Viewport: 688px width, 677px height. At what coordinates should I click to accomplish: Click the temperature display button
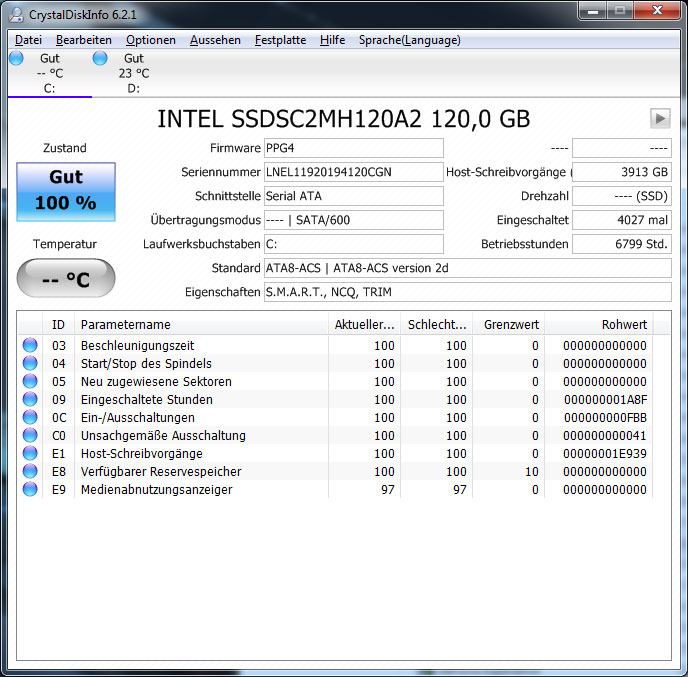coord(66,278)
